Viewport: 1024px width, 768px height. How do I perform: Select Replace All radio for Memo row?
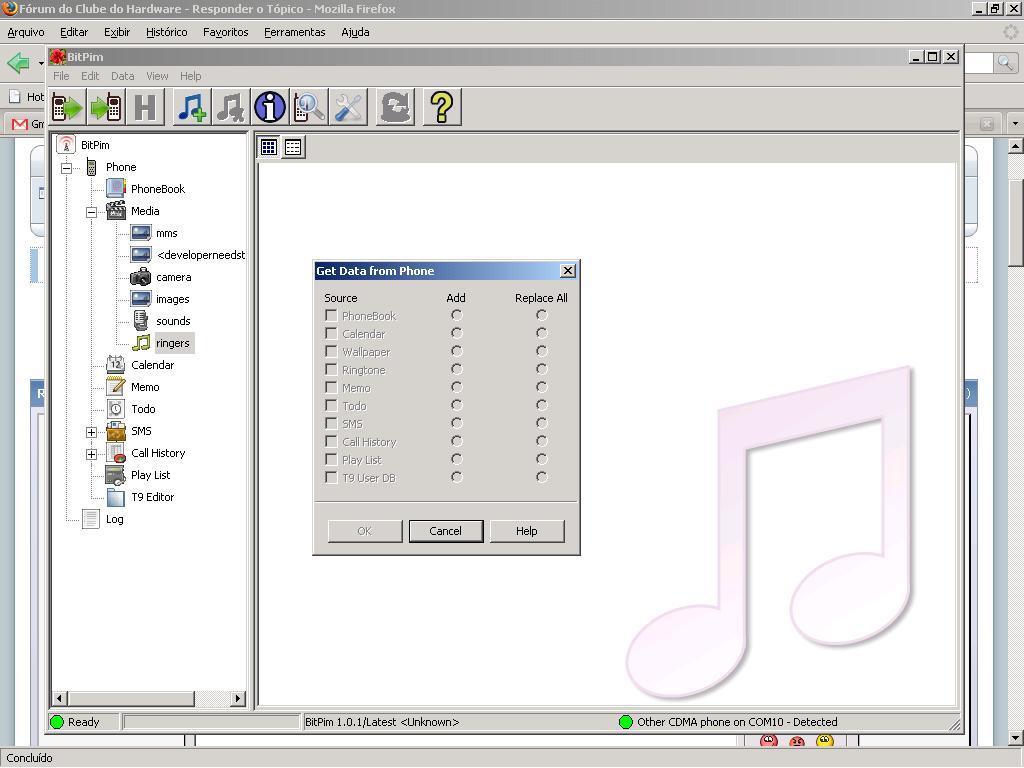pyautogui.click(x=541, y=387)
